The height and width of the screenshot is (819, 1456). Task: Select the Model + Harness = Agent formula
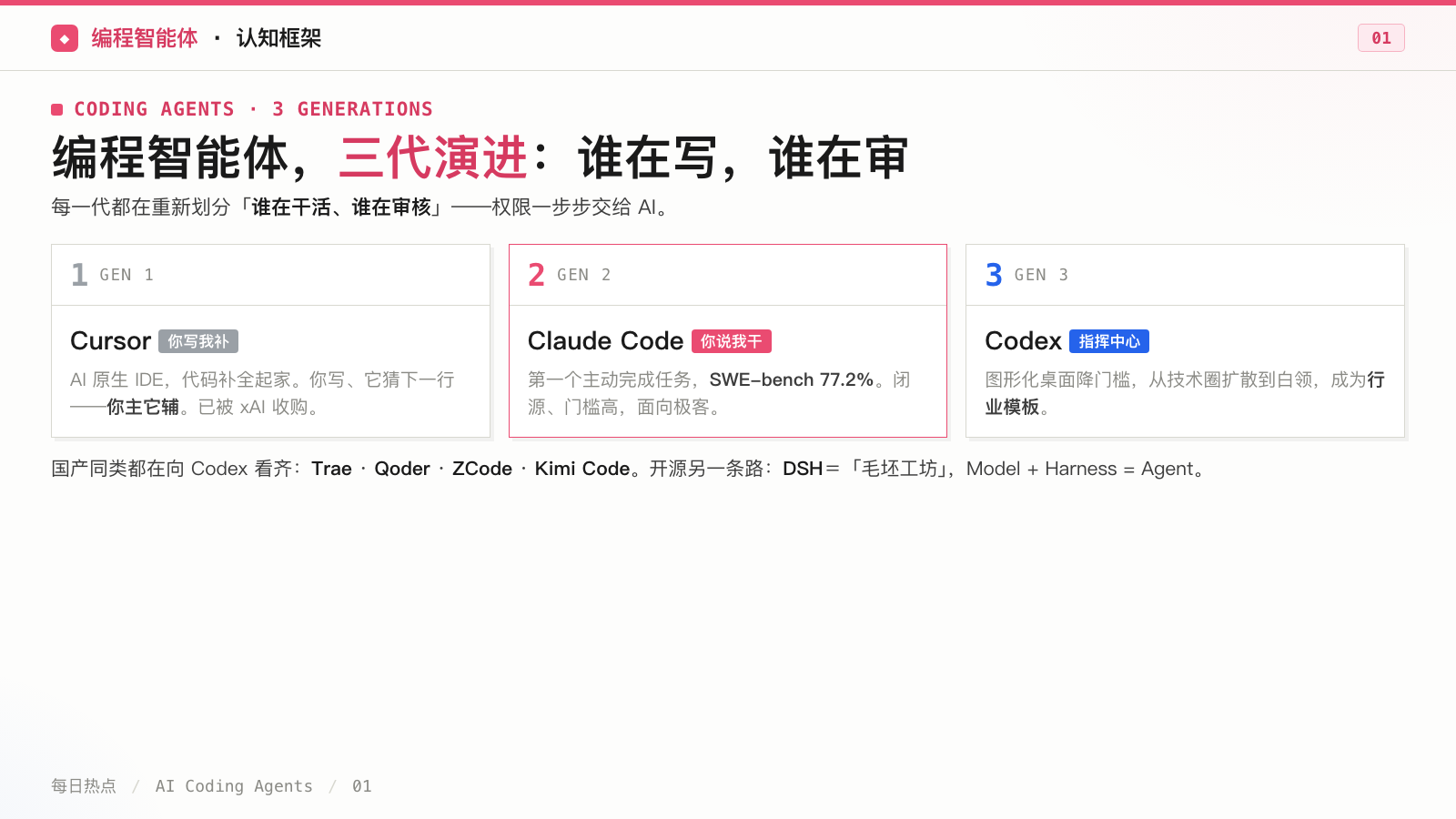tap(1079, 469)
